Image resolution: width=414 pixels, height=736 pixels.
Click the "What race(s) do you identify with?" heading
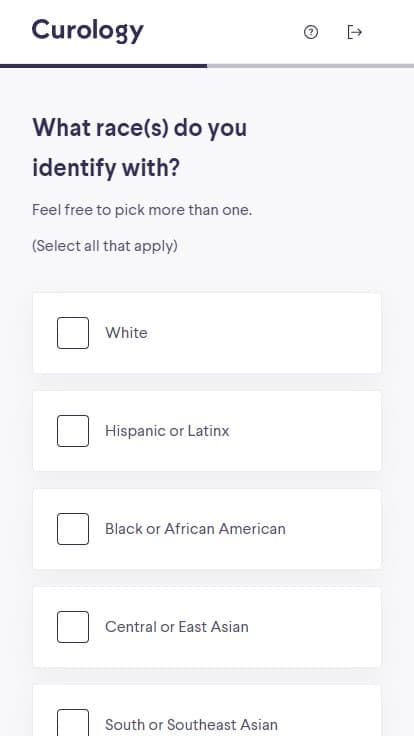[139, 147]
